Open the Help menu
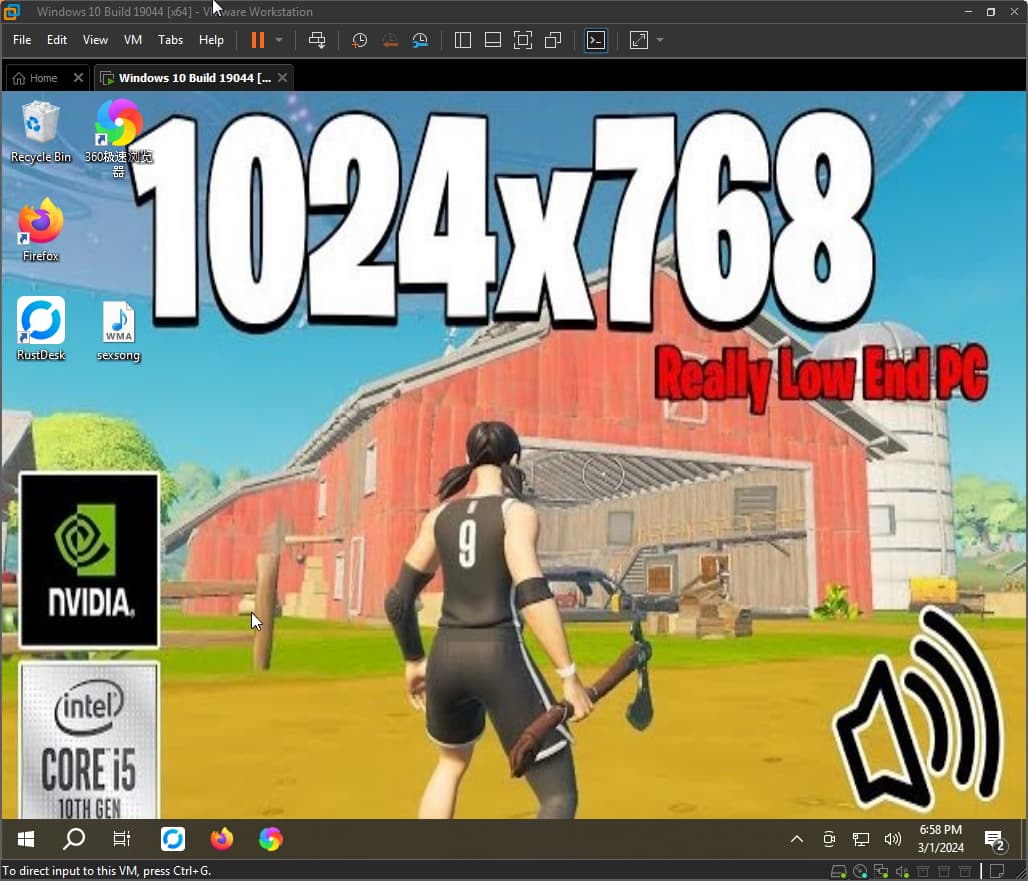Viewport: 1028px width, 881px height. 211,40
